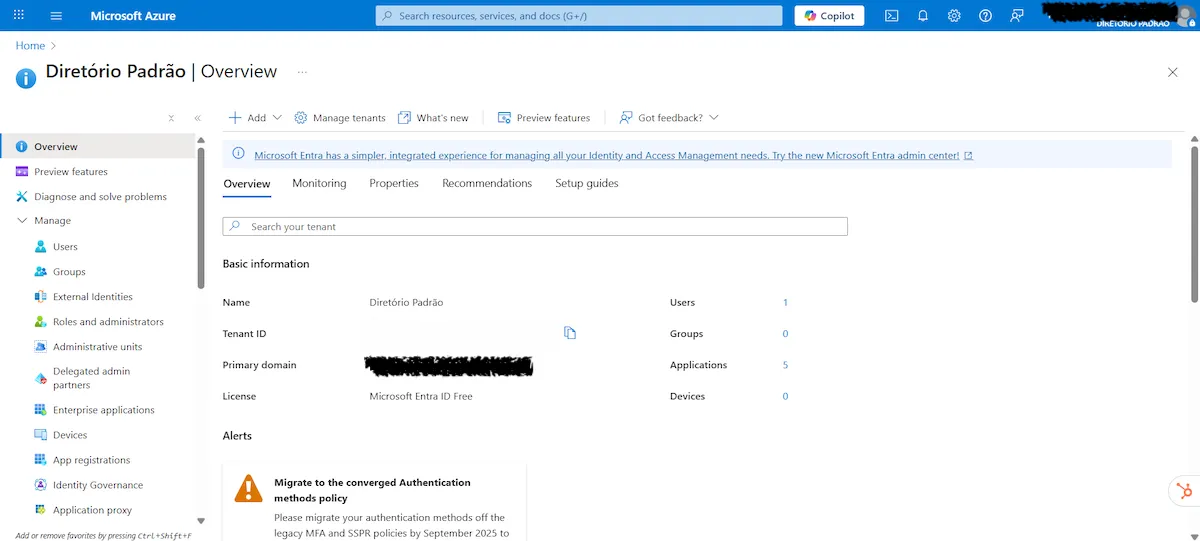
Task: Click the App registrations icon
Action: pos(41,460)
